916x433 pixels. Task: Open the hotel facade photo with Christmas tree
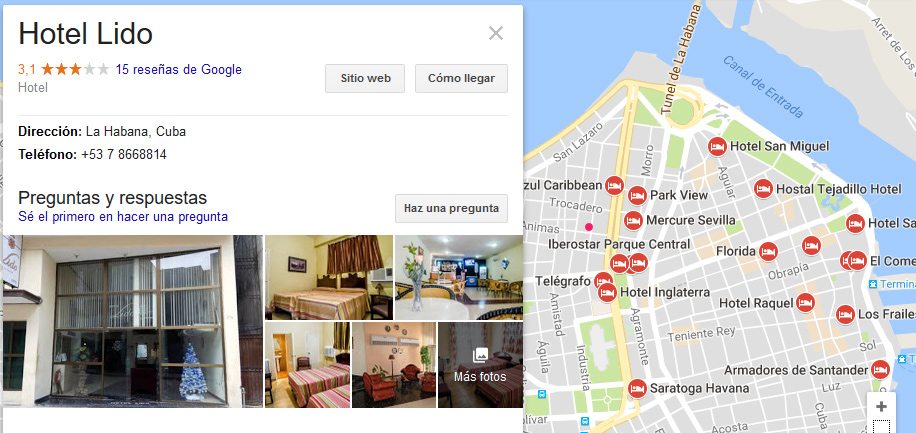133,321
